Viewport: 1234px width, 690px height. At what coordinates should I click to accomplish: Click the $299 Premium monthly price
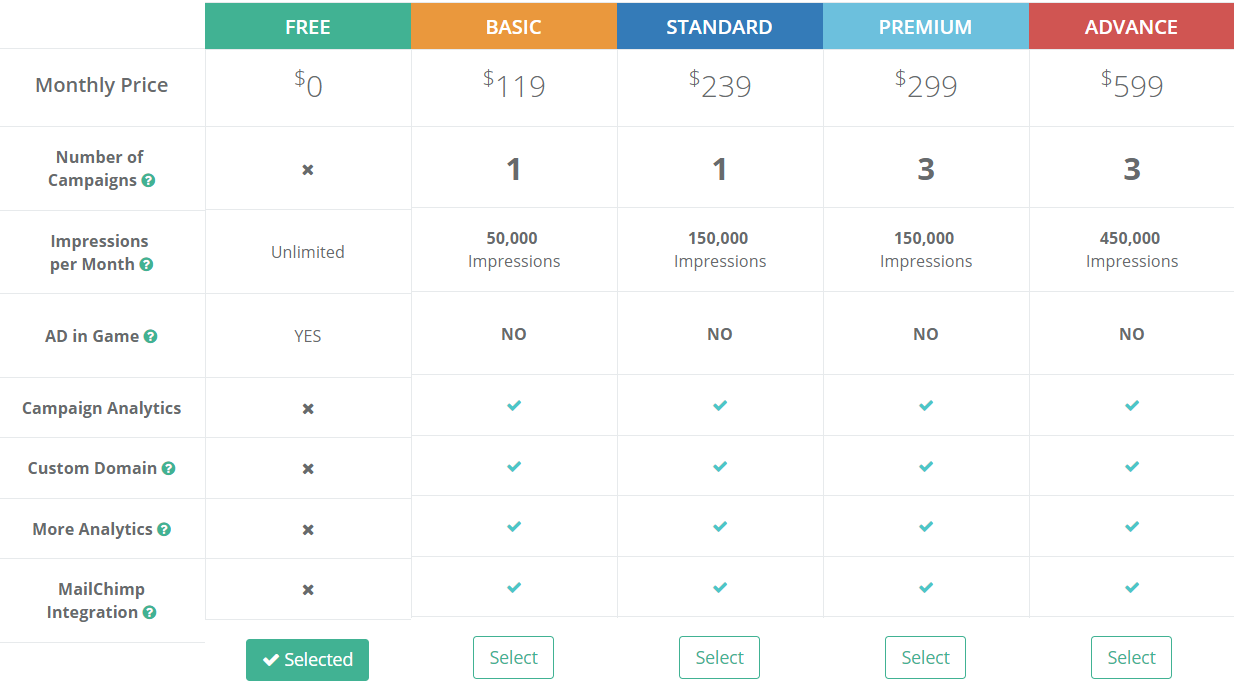(x=926, y=86)
